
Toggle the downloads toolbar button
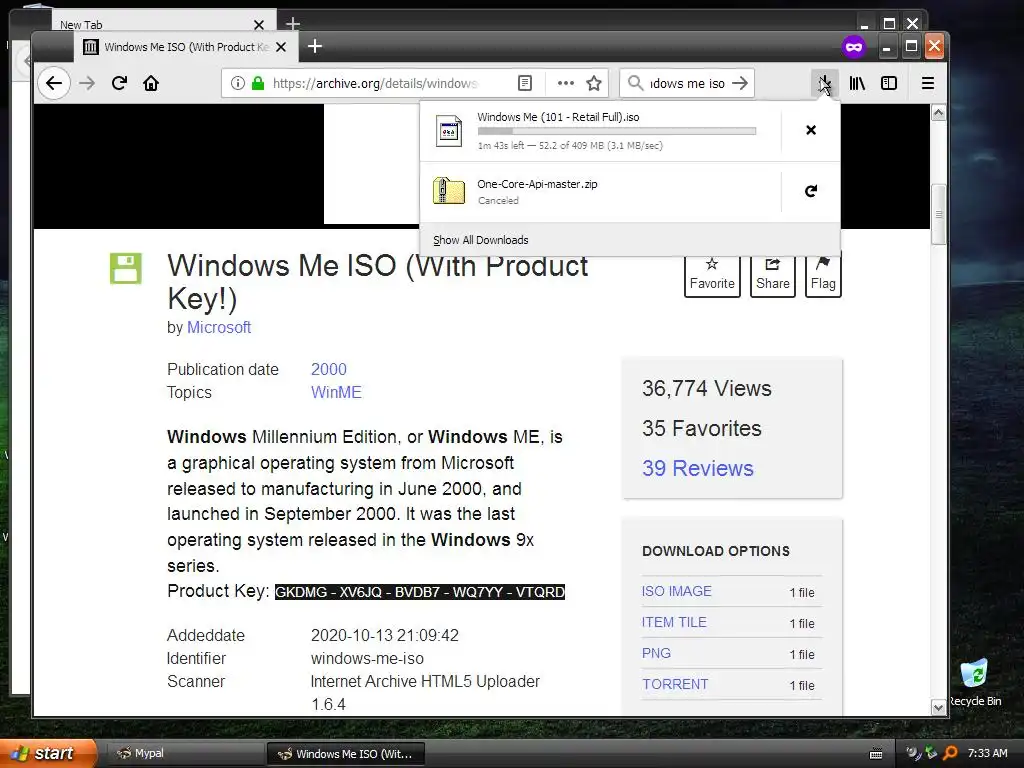coord(825,83)
